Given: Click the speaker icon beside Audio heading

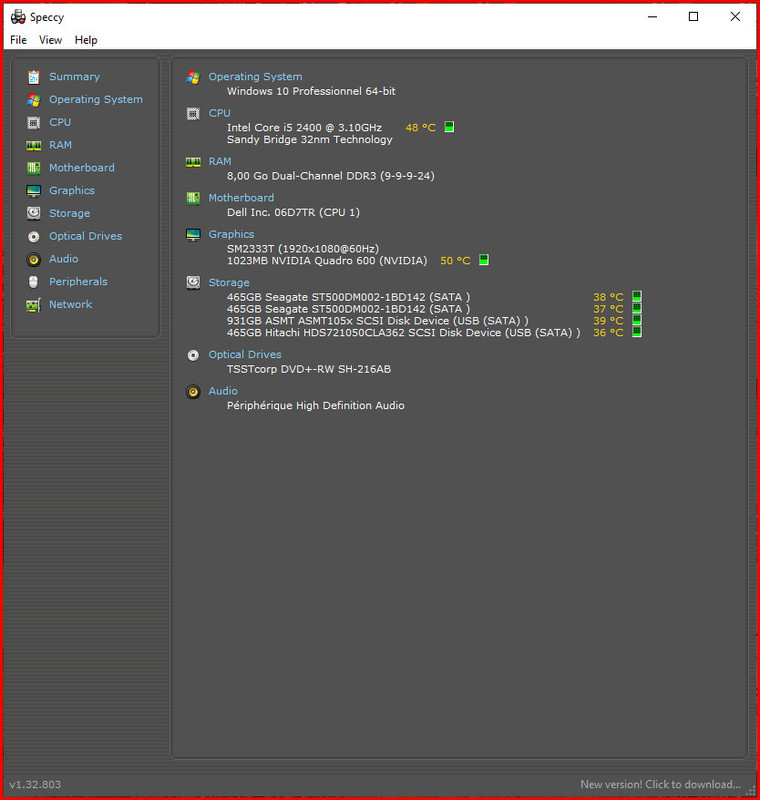Looking at the screenshot, I should click(193, 391).
